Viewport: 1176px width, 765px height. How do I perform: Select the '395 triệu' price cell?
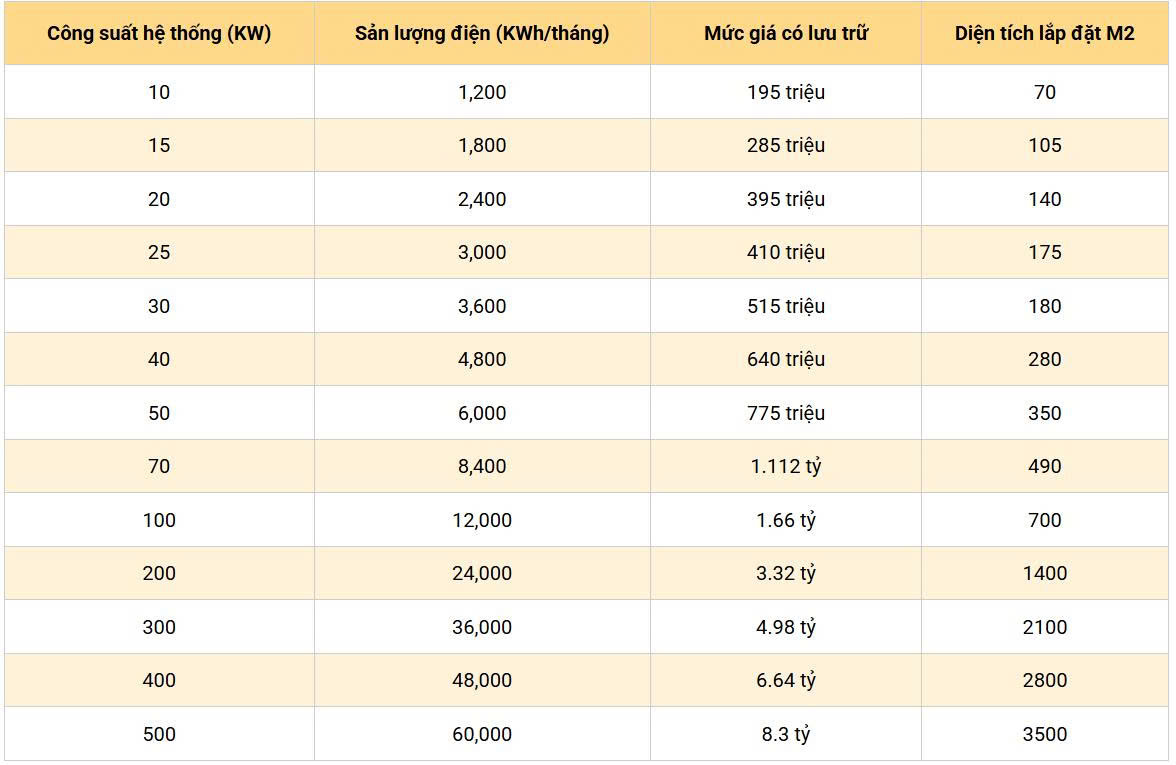(x=786, y=199)
